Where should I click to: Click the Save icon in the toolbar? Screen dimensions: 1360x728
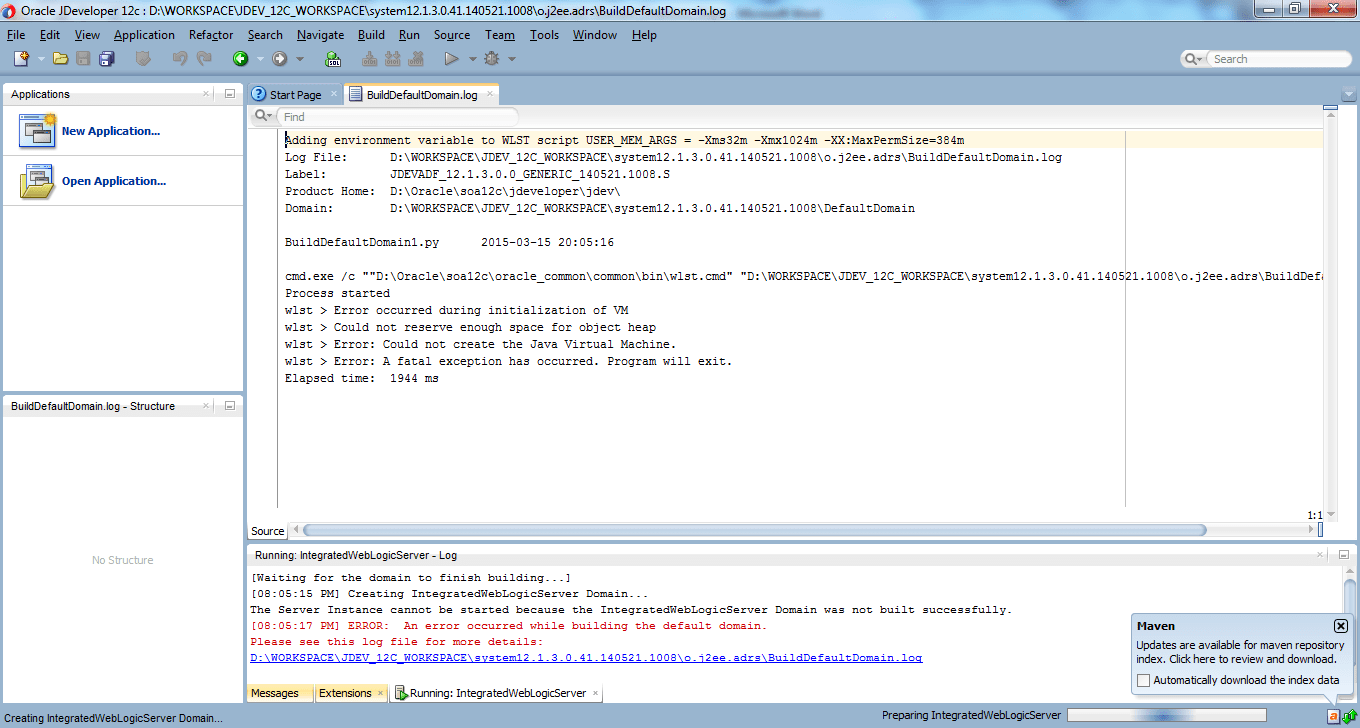pos(84,58)
